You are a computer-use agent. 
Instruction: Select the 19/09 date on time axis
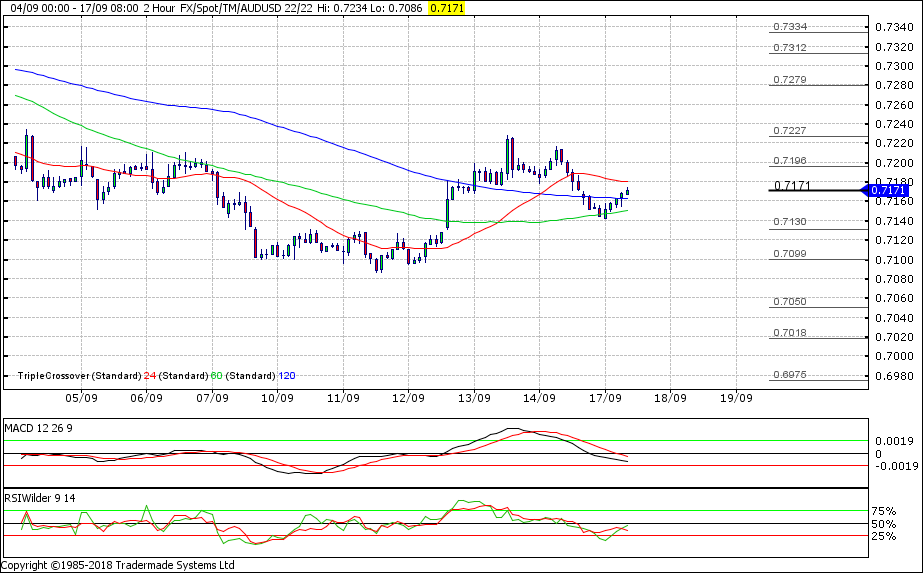735,397
